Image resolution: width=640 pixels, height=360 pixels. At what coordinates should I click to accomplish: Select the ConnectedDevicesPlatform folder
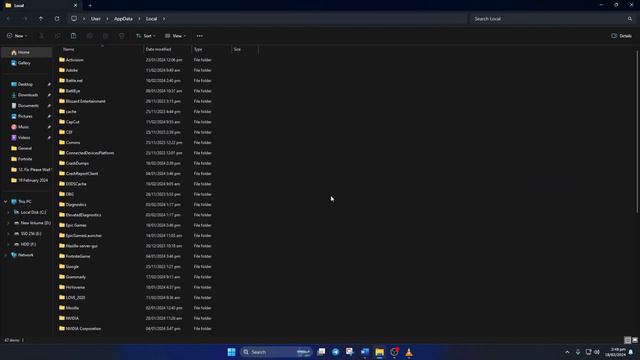pos(90,153)
